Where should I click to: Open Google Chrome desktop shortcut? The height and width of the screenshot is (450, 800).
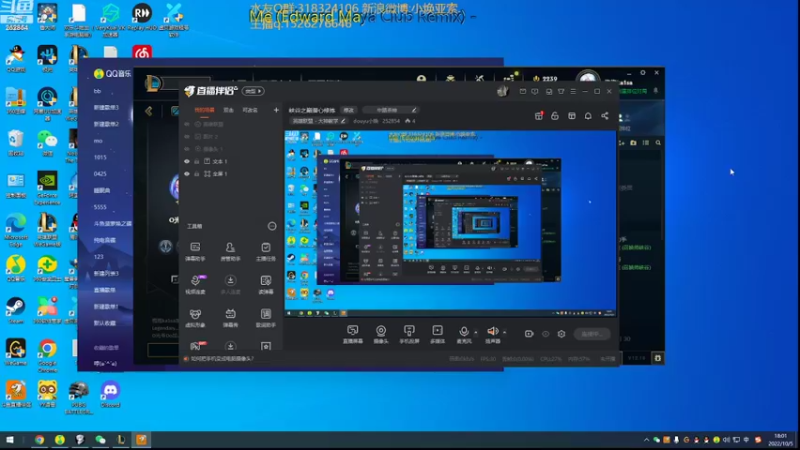tap(47, 355)
